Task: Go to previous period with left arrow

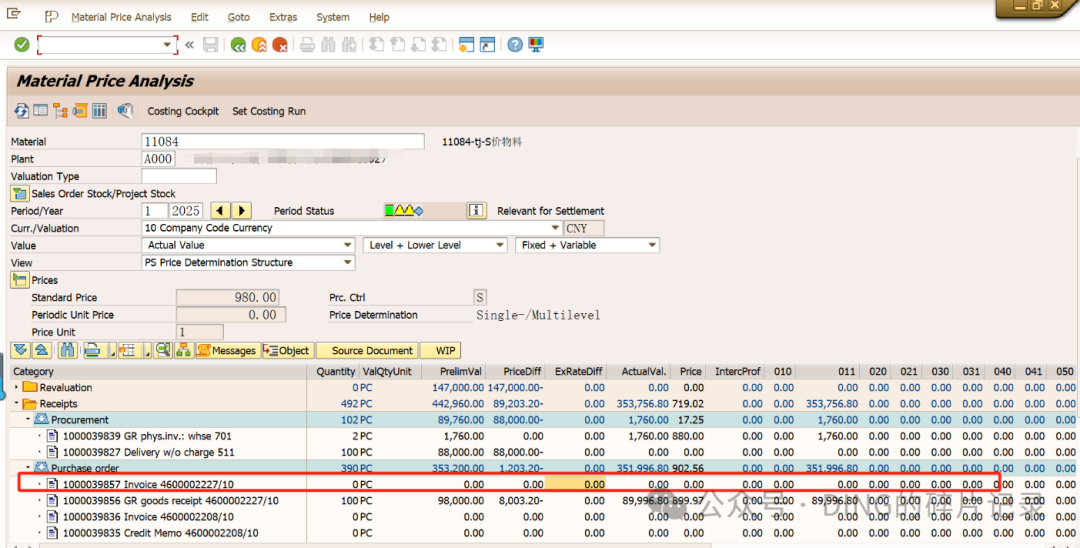Action: [220, 211]
